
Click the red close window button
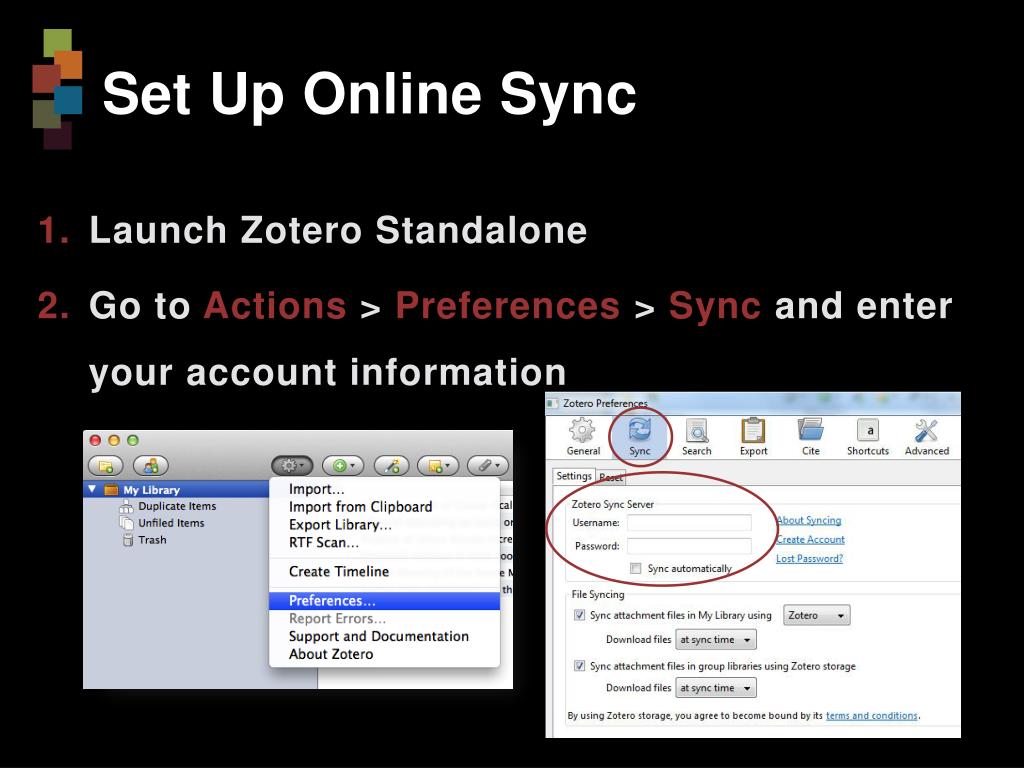click(x=95, y=441)
